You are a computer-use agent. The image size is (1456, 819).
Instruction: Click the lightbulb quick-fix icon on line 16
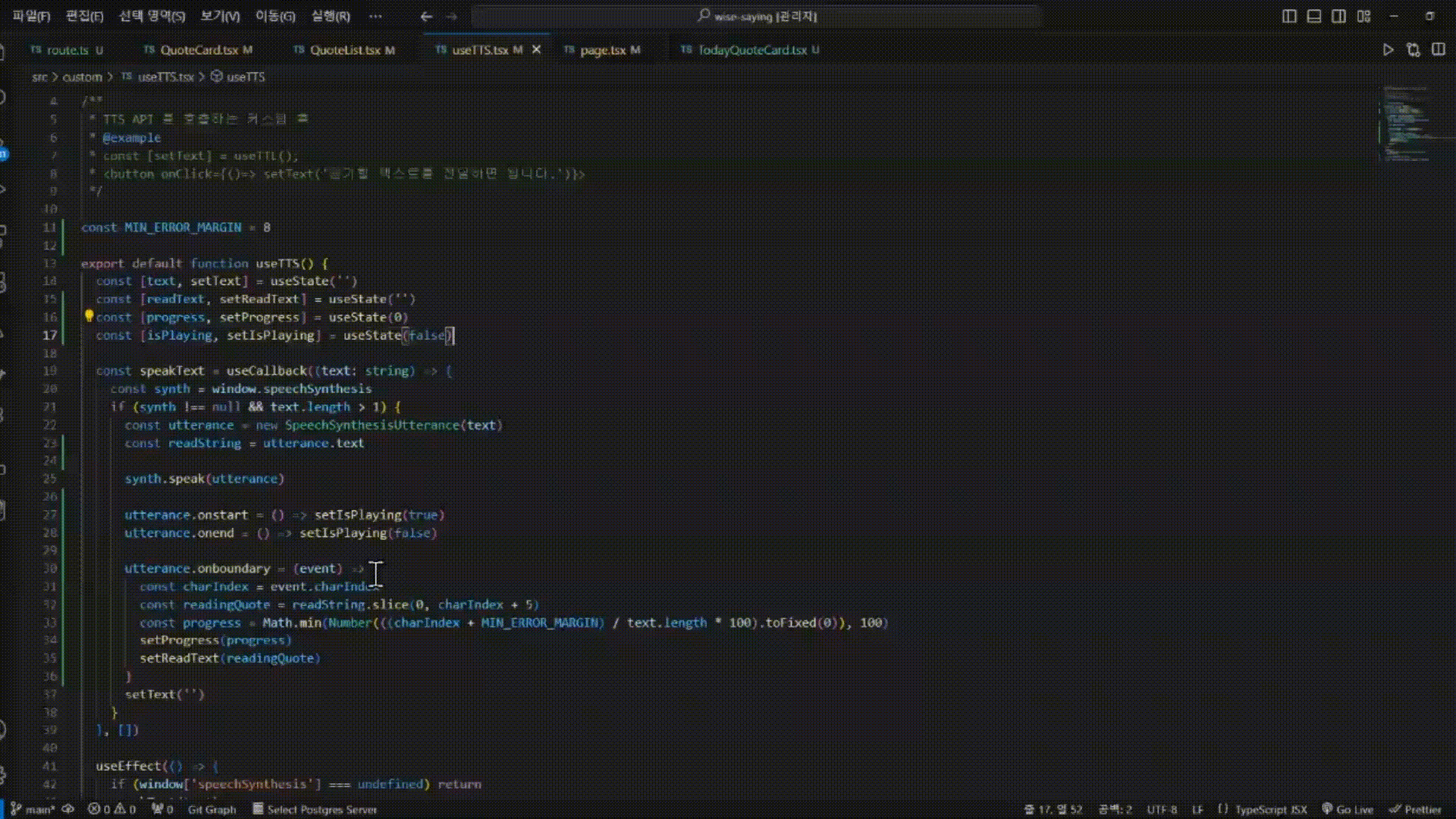coord(89,316)
